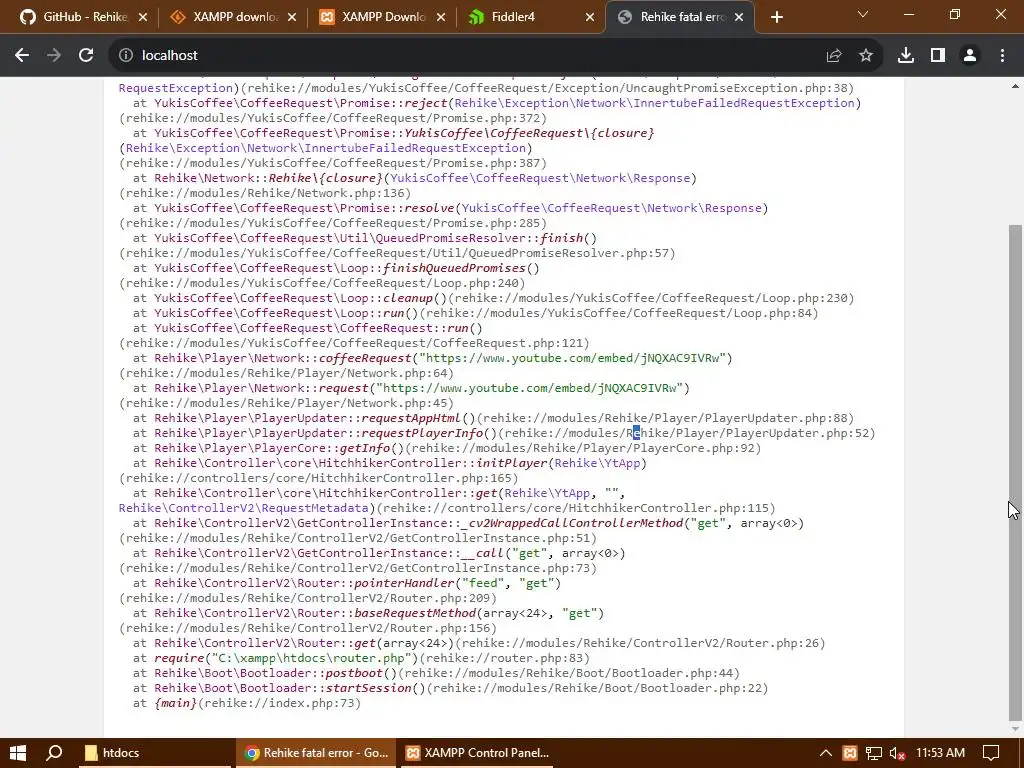The width and height of the screenshot is (1024, 768).
Task: Close the GitHub Rehike tab
Action: (143, 17)
